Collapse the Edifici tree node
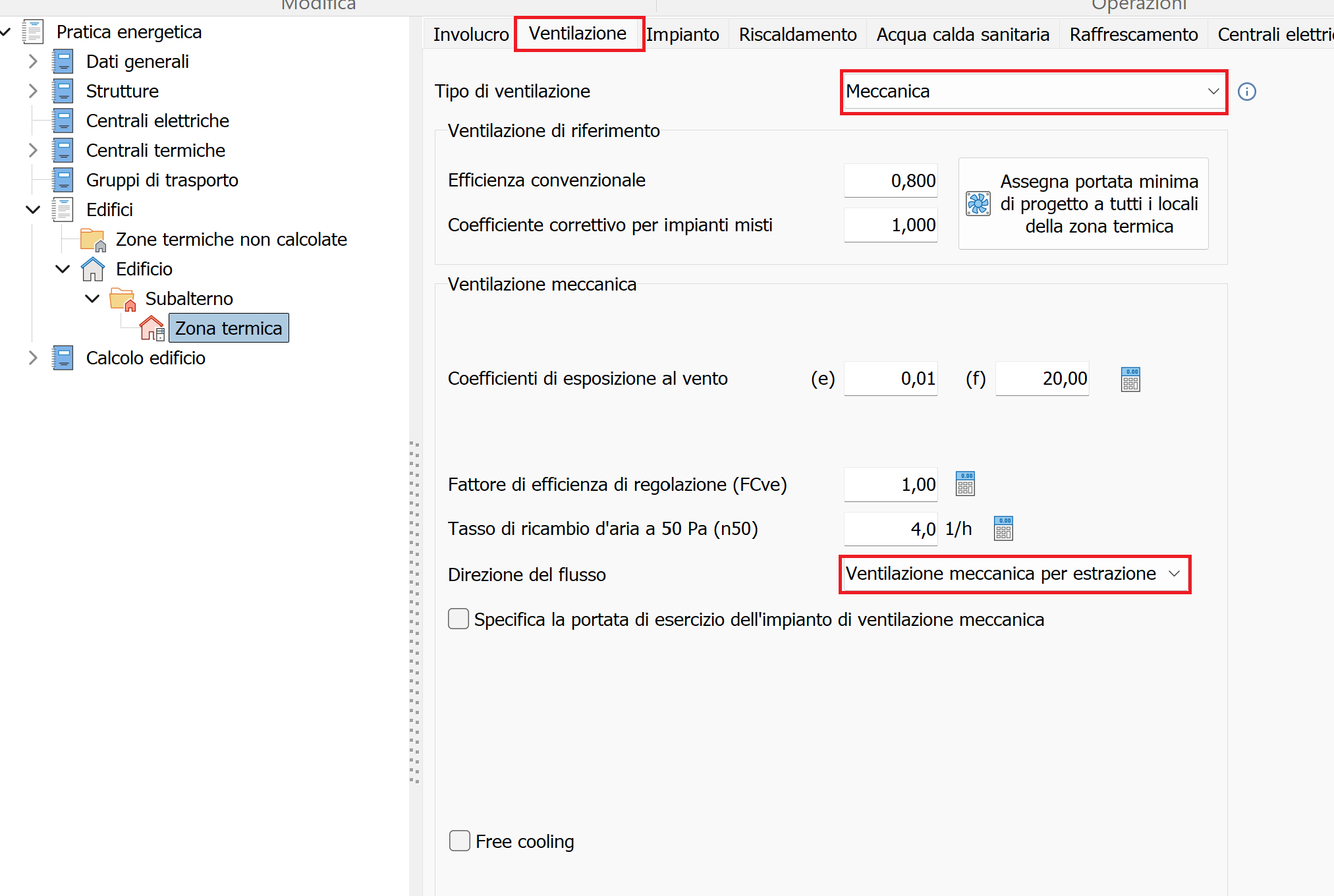 click(x=33, y=210)
